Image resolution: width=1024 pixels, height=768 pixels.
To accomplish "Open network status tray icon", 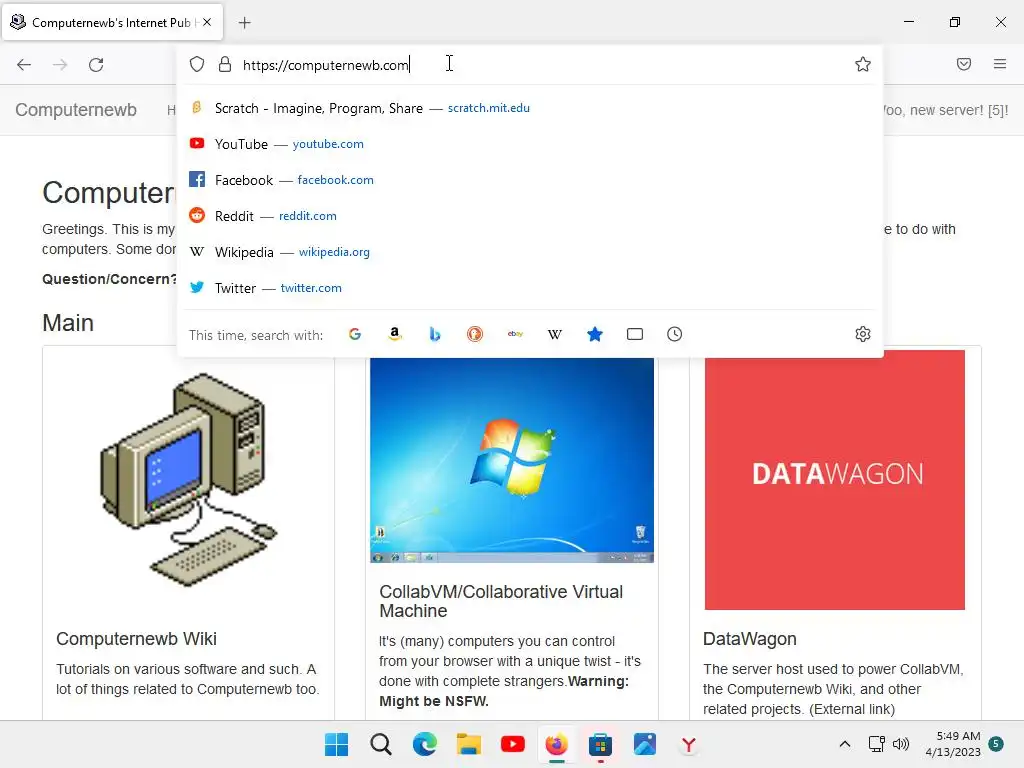I will coord(876,744).
